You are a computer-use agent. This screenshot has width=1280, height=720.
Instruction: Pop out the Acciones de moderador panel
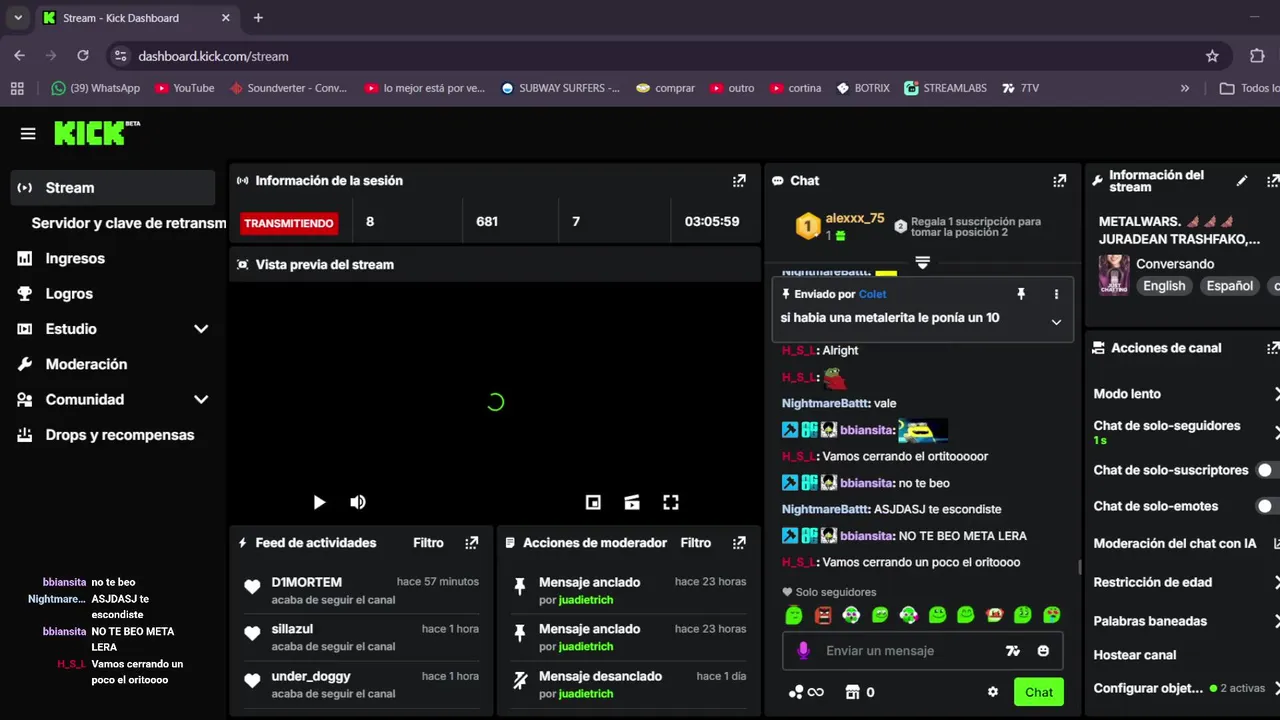tap(739, 543)
